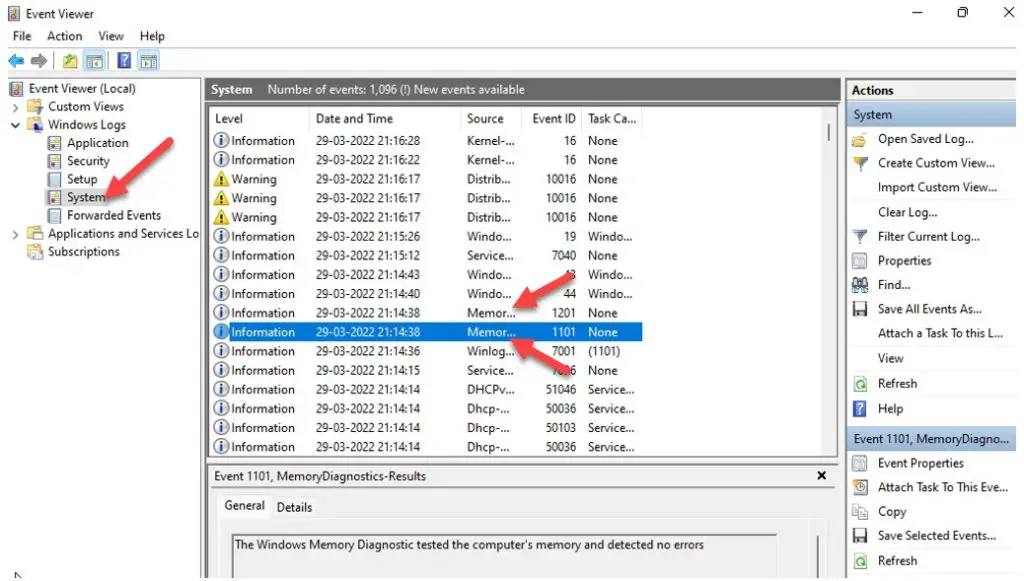Viewport: 1024px width, 581px height.
Task: Click Refresh under System actions
Action: 897,383
